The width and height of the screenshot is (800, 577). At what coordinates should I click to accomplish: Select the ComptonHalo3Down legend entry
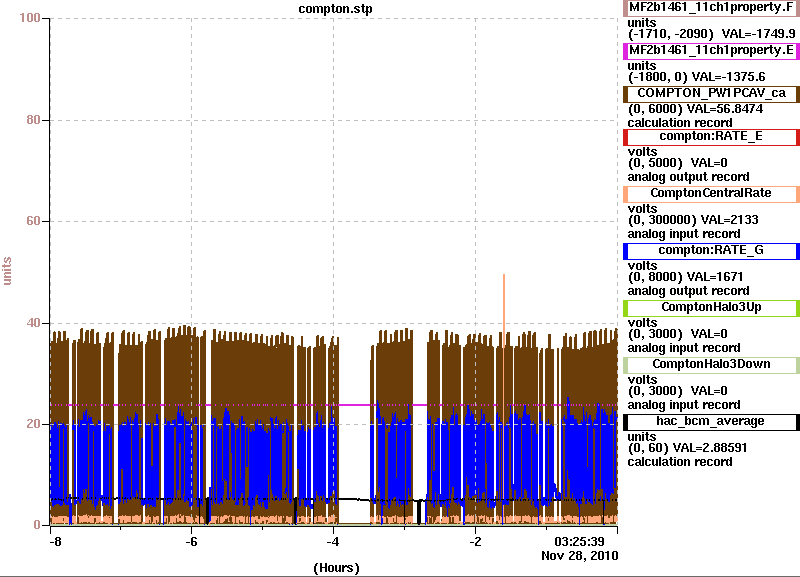click(711, 365)
